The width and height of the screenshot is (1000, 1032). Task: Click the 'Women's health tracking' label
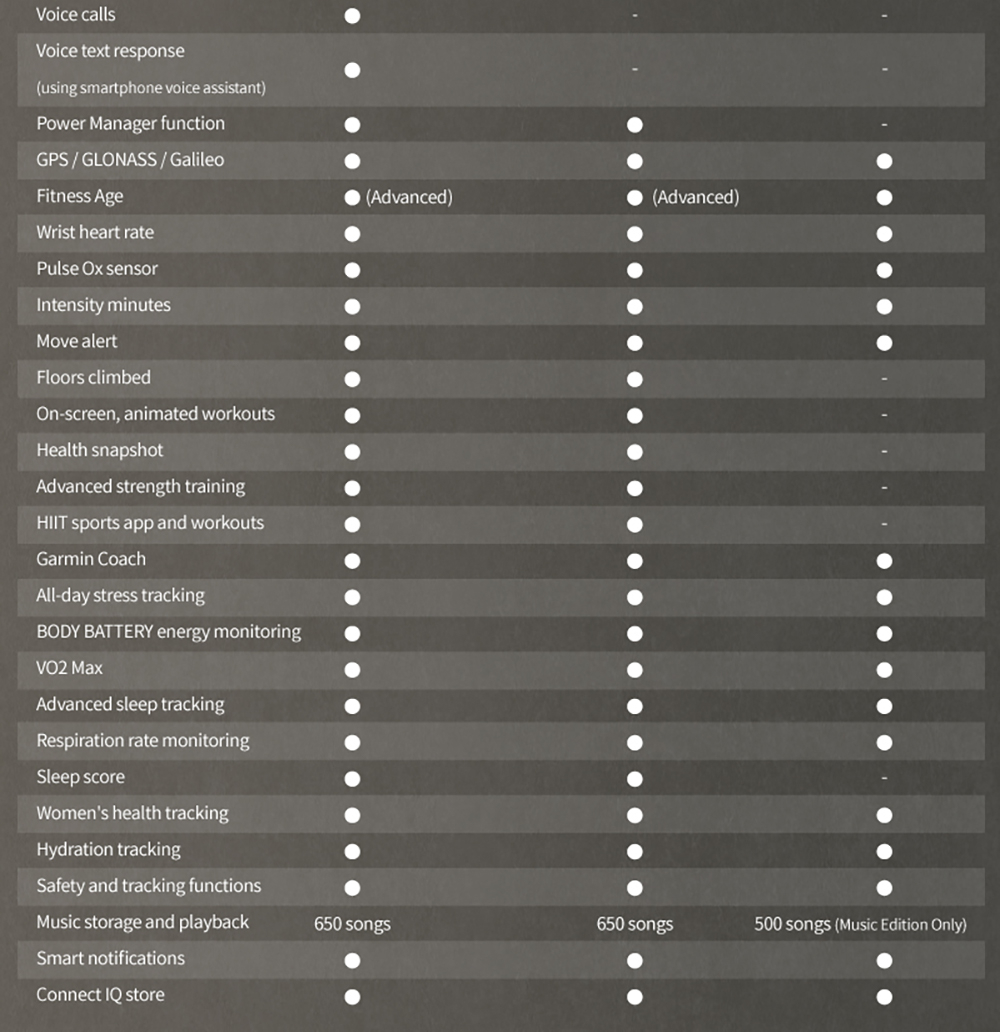point(132,813)
